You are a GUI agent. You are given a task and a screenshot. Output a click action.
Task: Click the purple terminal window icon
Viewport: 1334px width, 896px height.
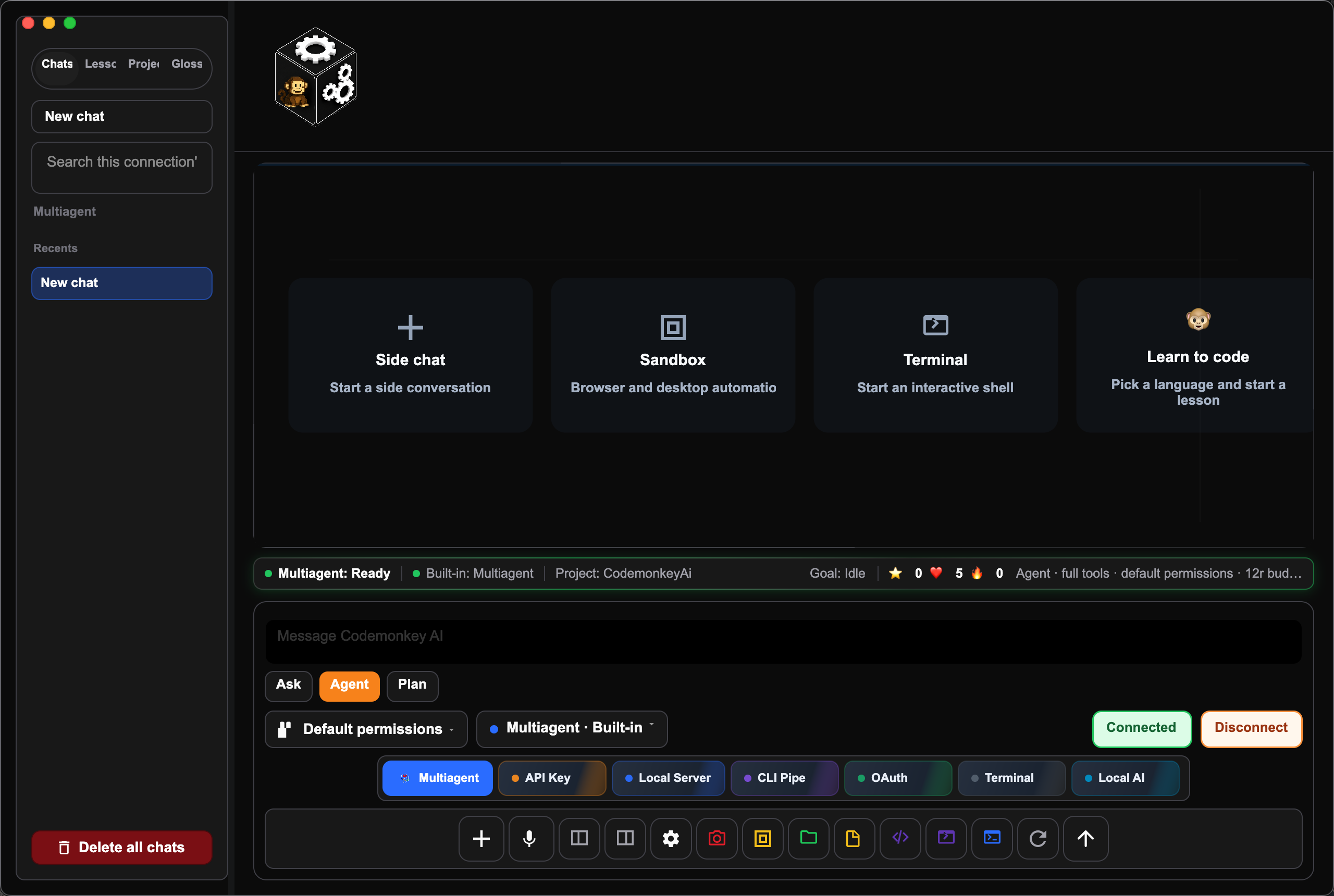[x=946, y=838]
